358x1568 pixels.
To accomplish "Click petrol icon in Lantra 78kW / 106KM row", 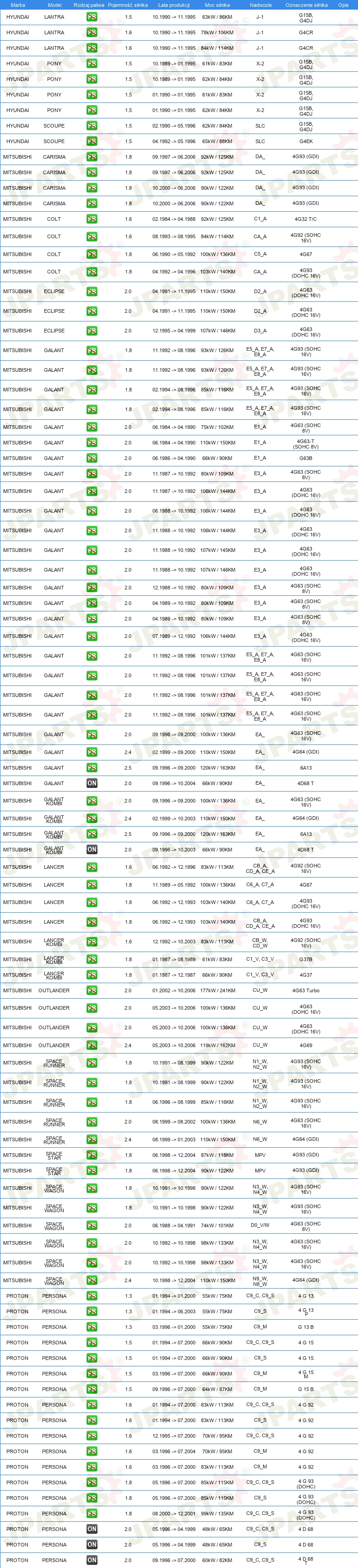I will pyautogui.click(x=92, y=32).
